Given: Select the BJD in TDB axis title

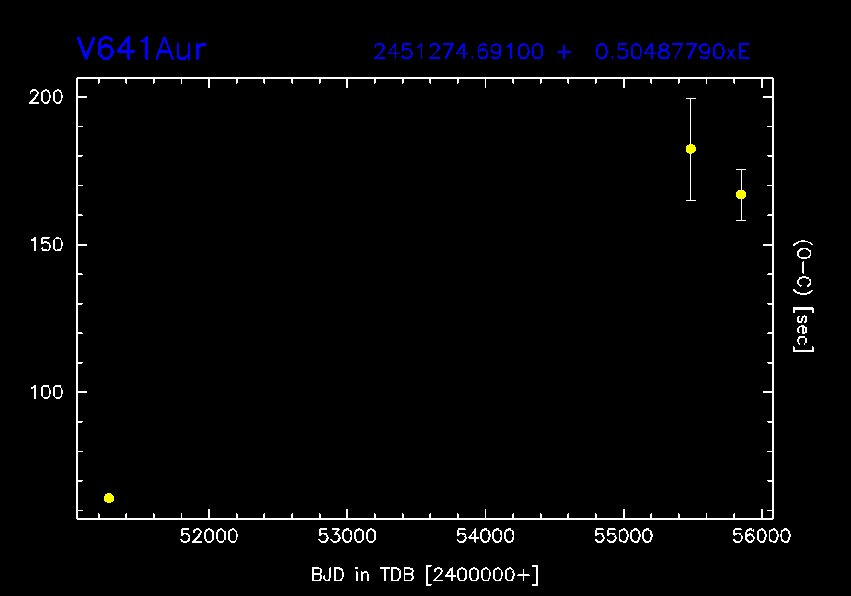Looking at the screenshot, I should (x=425, y=573).
